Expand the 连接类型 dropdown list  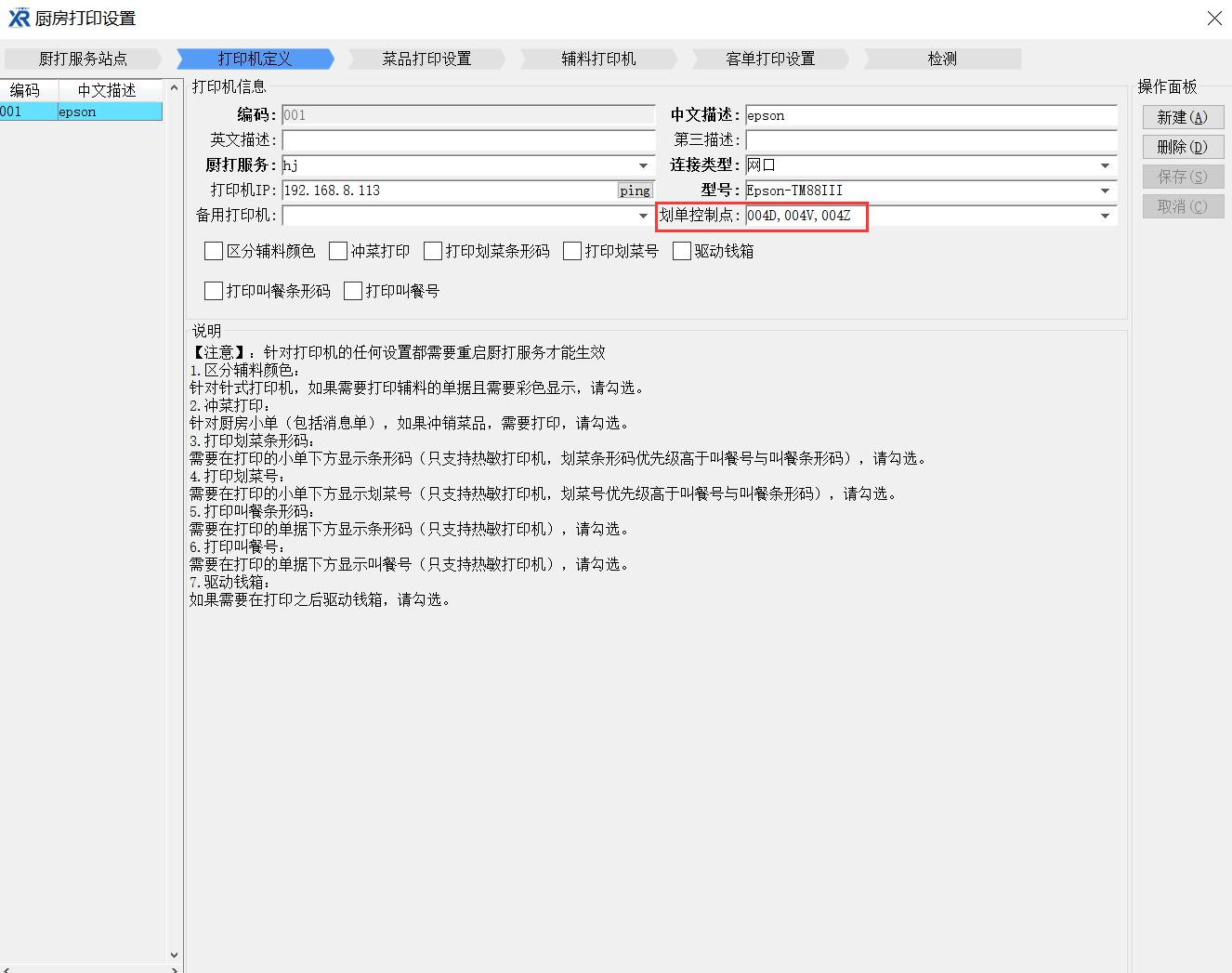pos(1105,165)
